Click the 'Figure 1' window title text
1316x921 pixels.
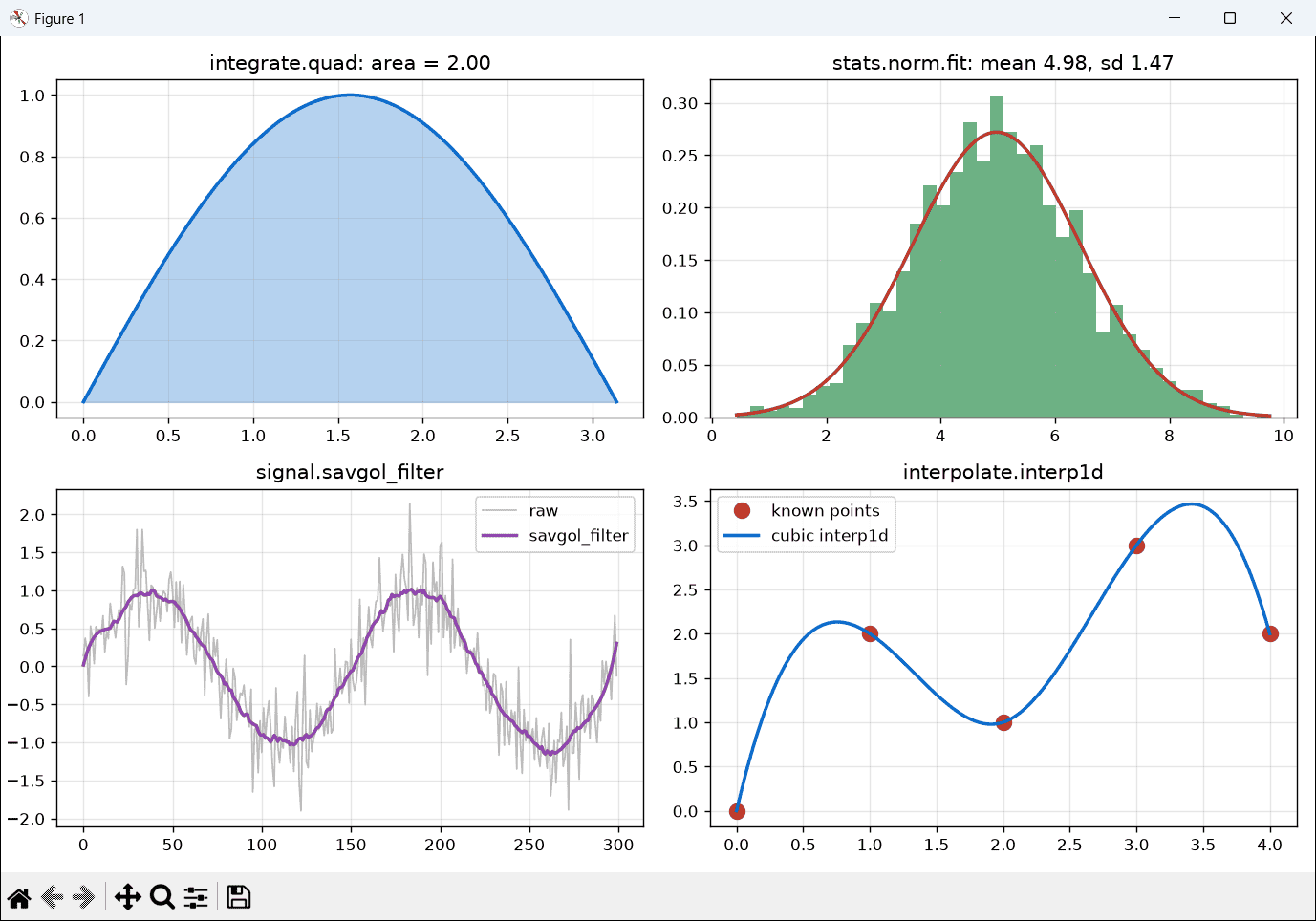59,19
